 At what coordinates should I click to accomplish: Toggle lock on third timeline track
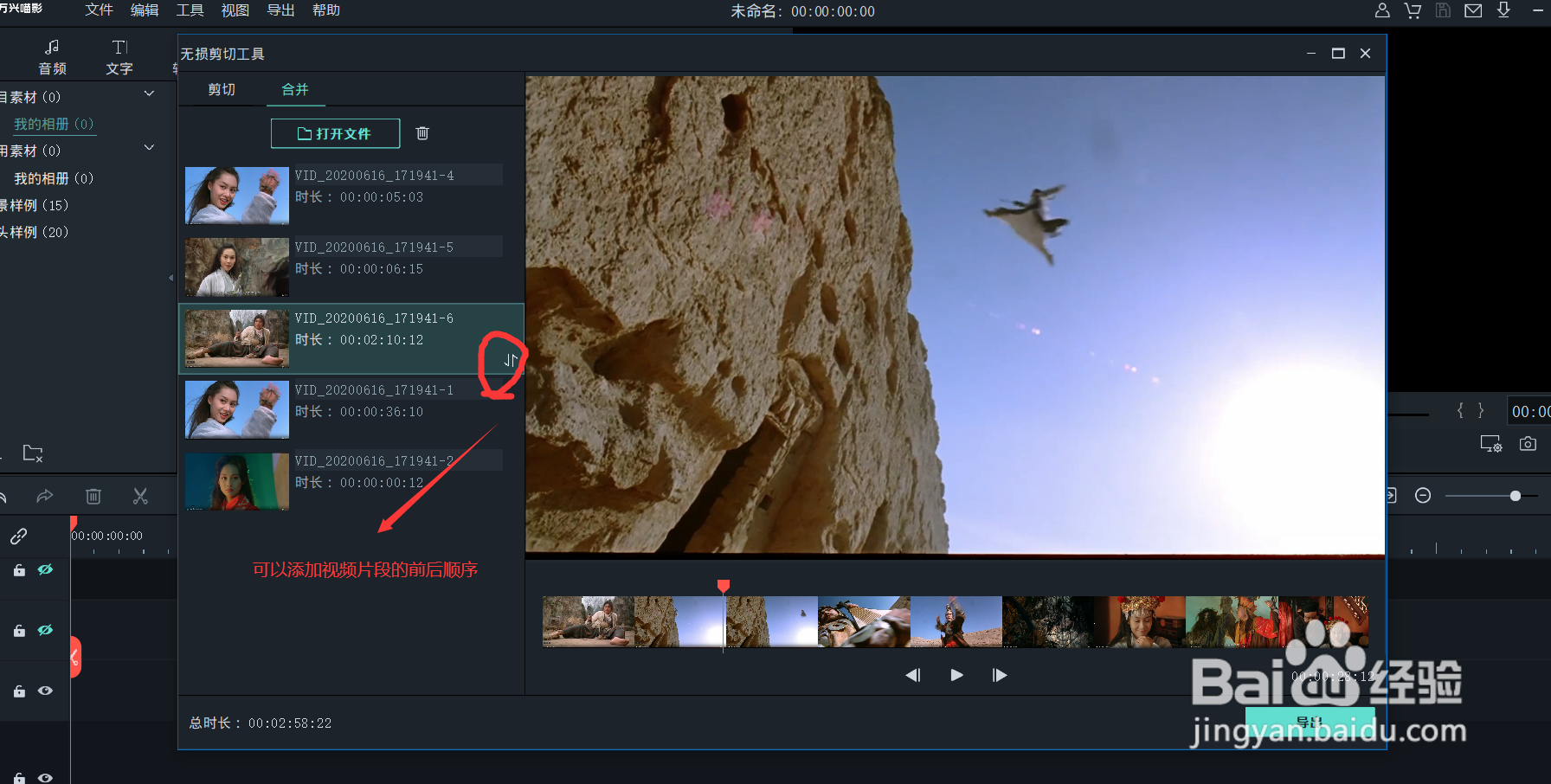[x=19, y=691]
